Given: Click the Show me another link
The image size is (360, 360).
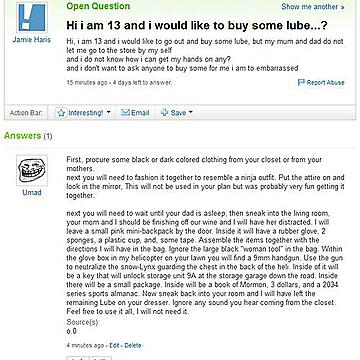Looking at the screenshot, I should click(310, 7).
